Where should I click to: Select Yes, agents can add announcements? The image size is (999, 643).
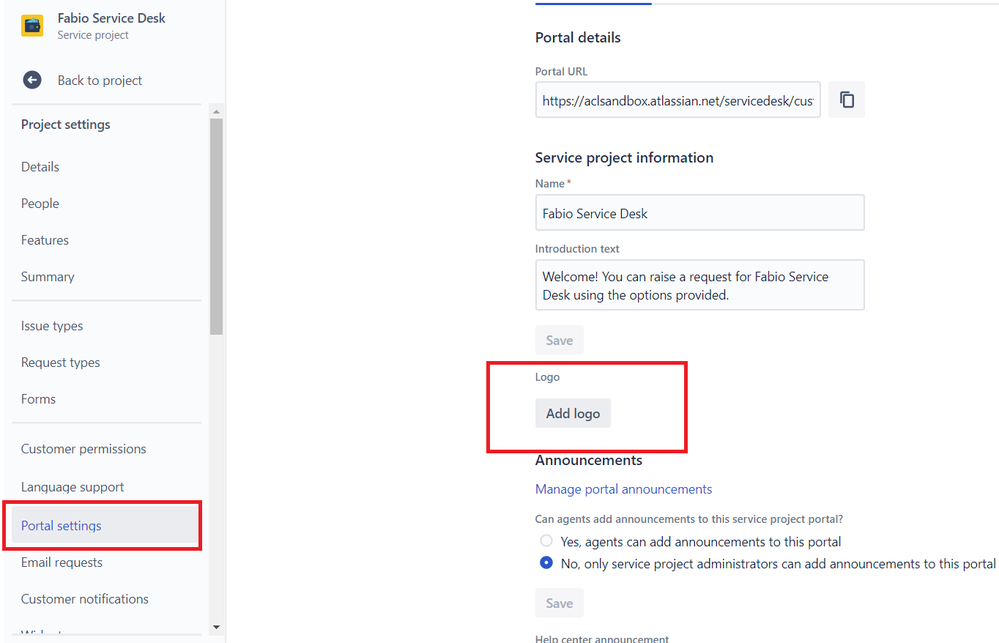pyautogui.click(x=546, y=541)
